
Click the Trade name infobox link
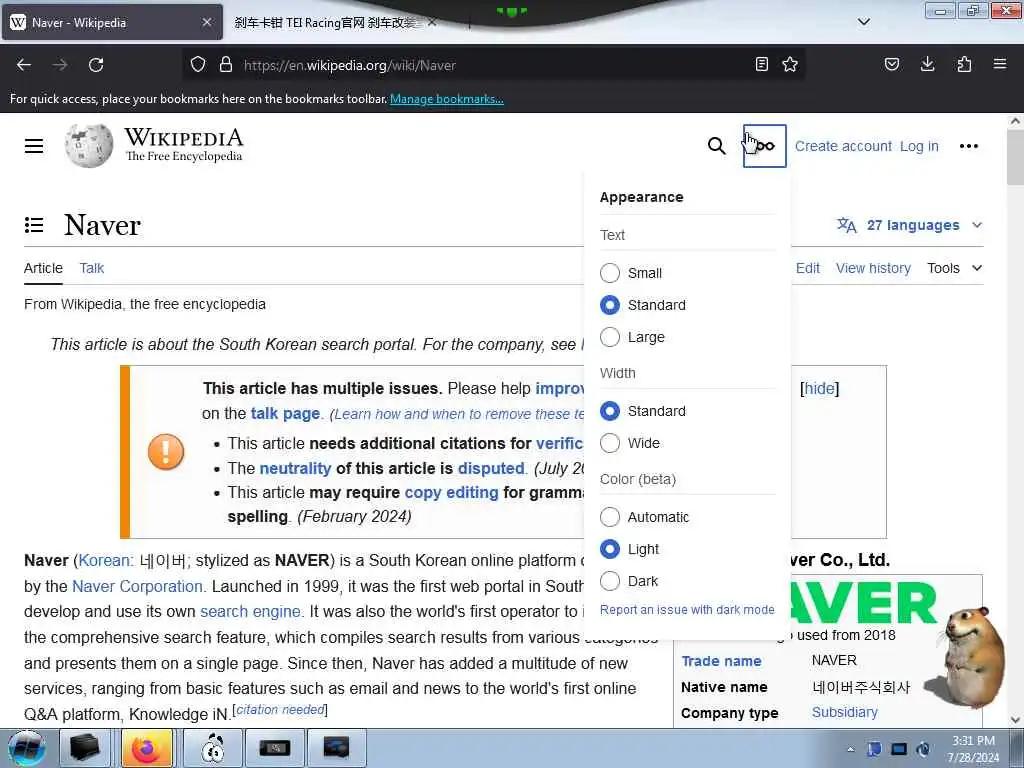pos(721,661)
